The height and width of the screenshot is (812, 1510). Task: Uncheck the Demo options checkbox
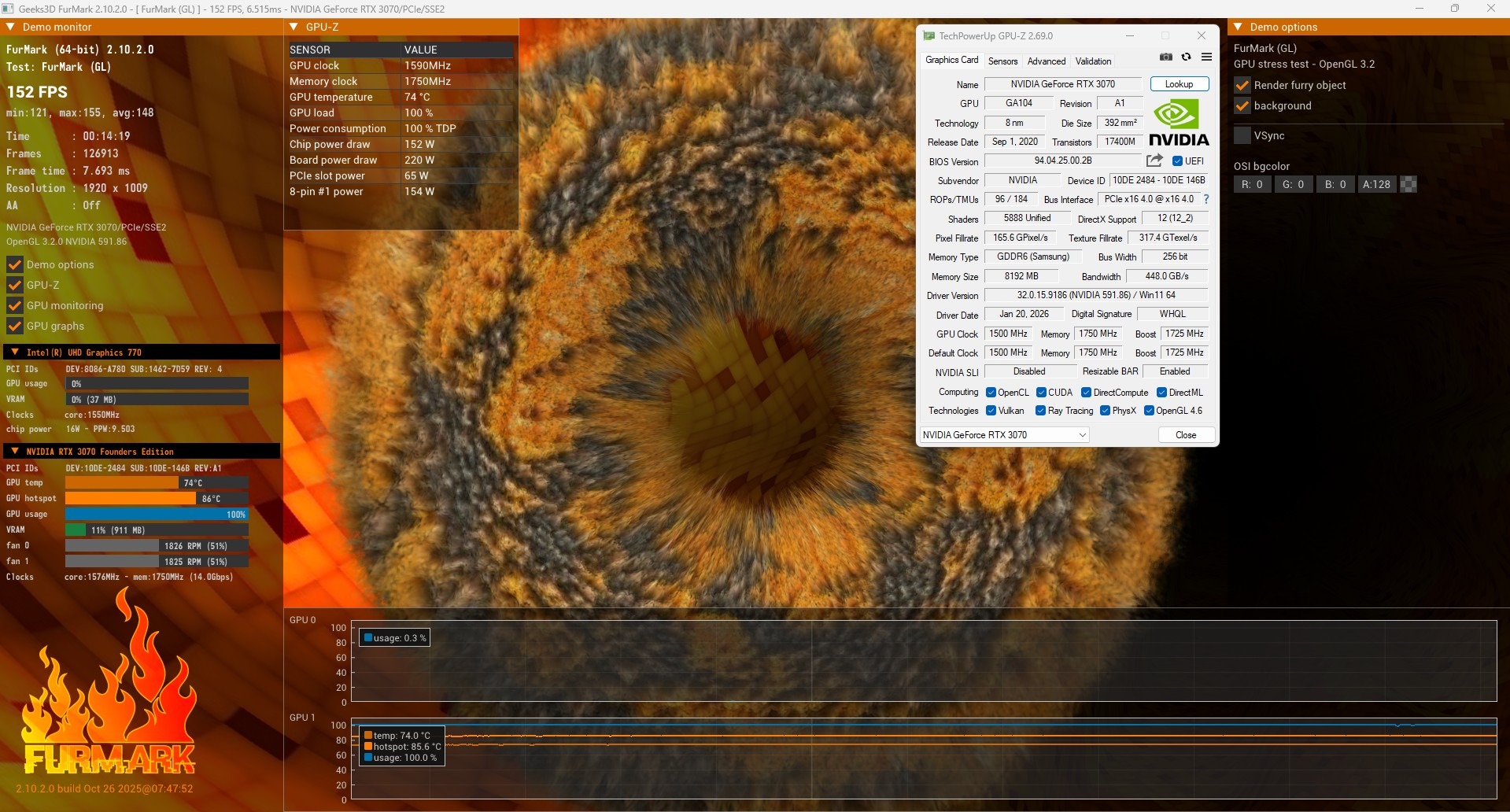click(14, 264)
